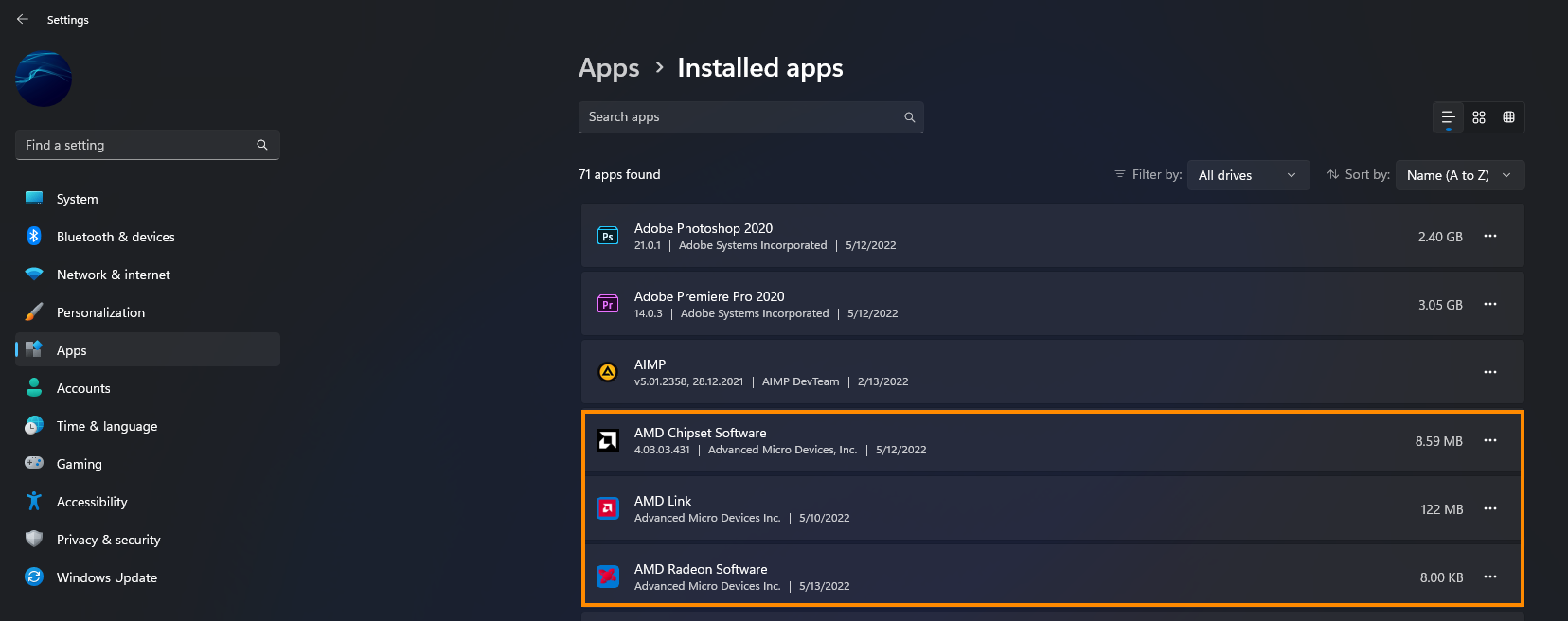Click the Gaming controller icon
The height and width of the screenshot is (621, 1568).
click(34, 463)
